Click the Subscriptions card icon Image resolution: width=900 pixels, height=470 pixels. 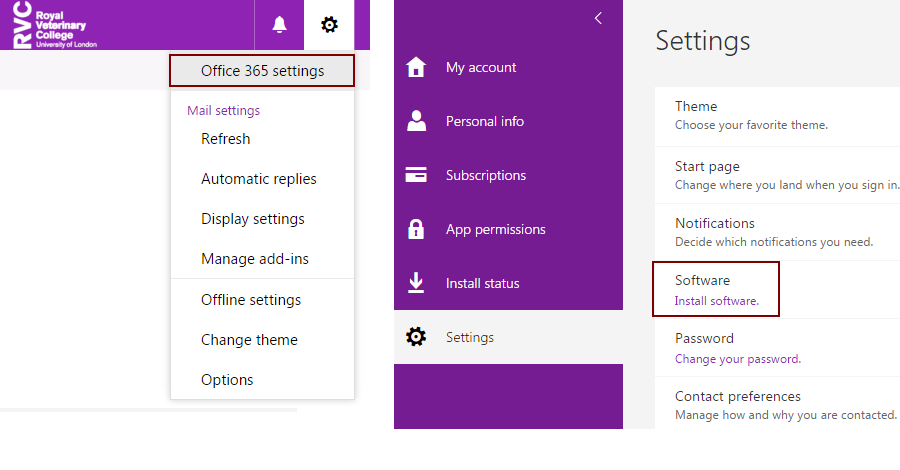pyautogui.click(x=416, y=174)
